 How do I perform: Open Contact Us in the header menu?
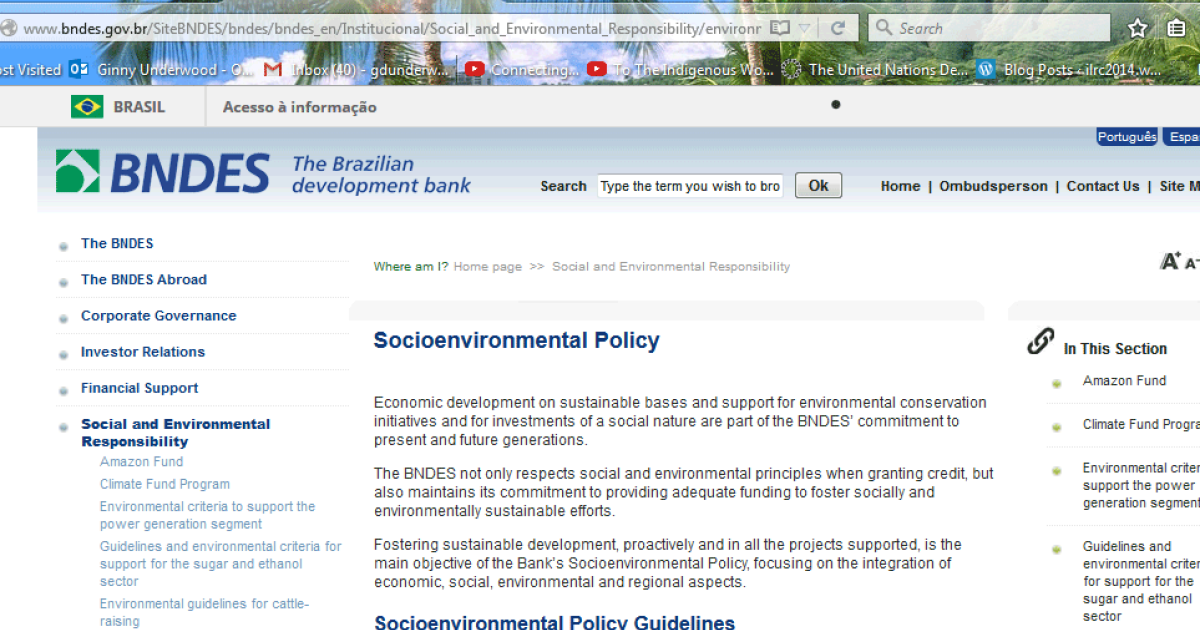pyautogui.click(x=1103, y=186)
